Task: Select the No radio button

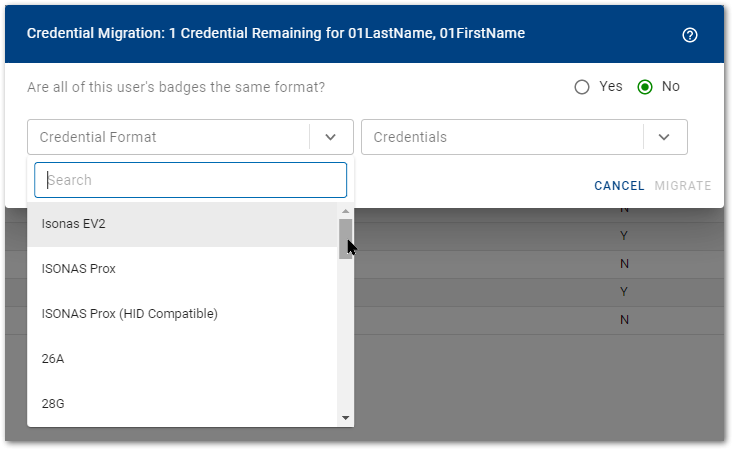Action: click(x=645, y=87)
